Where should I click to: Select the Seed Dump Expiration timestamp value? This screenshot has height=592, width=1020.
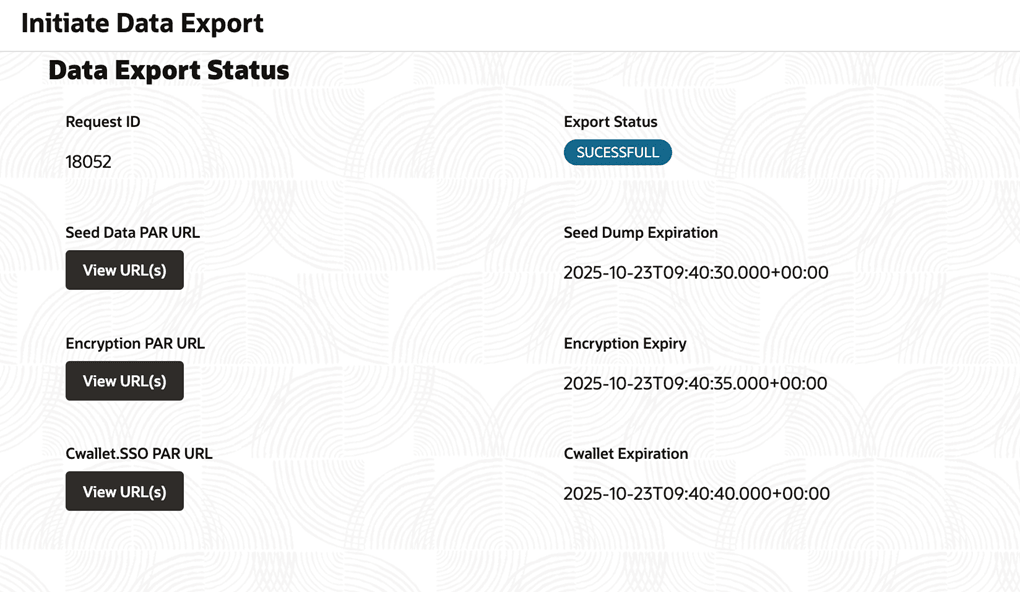point(695,273)
